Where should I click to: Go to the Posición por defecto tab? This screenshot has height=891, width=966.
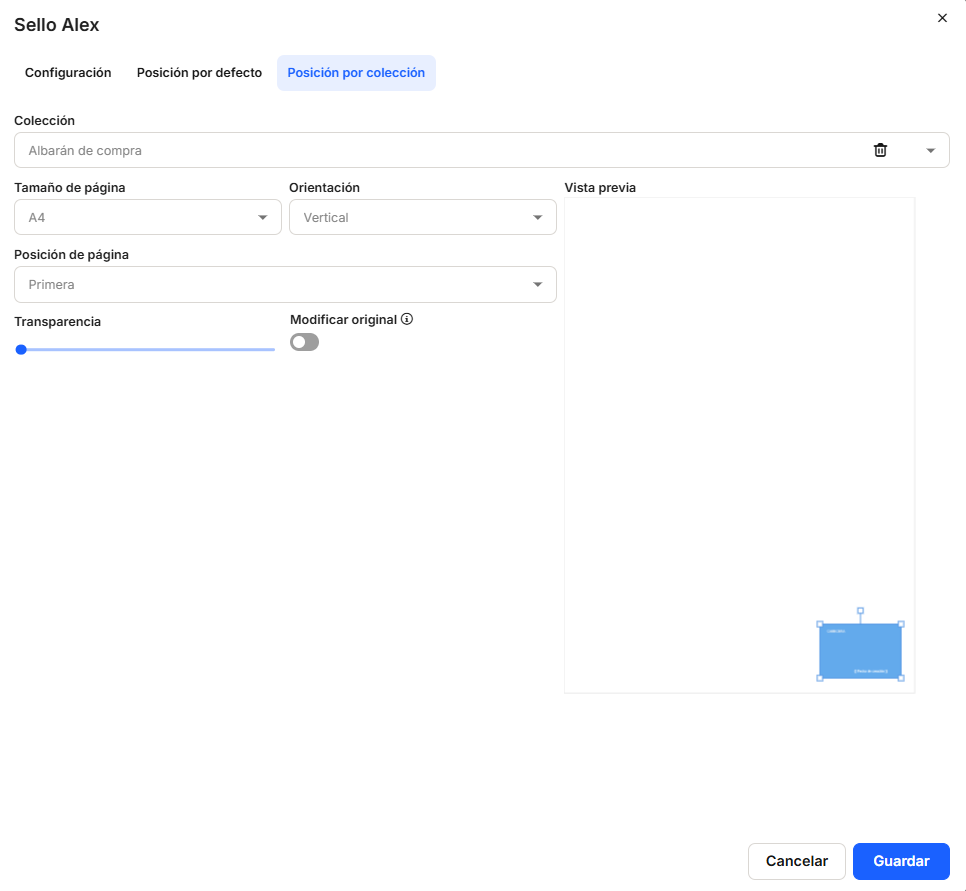199,73
